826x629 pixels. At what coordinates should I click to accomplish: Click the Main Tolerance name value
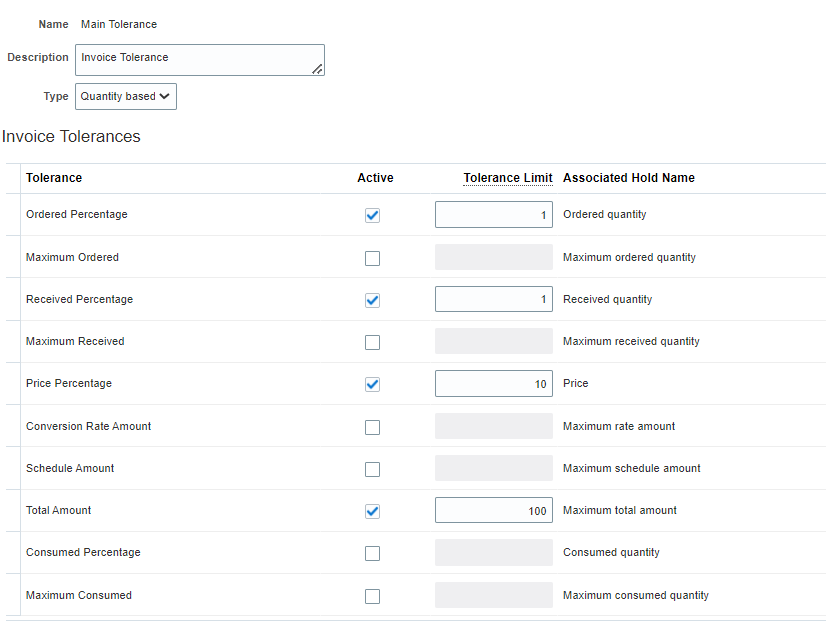point(119,24)
